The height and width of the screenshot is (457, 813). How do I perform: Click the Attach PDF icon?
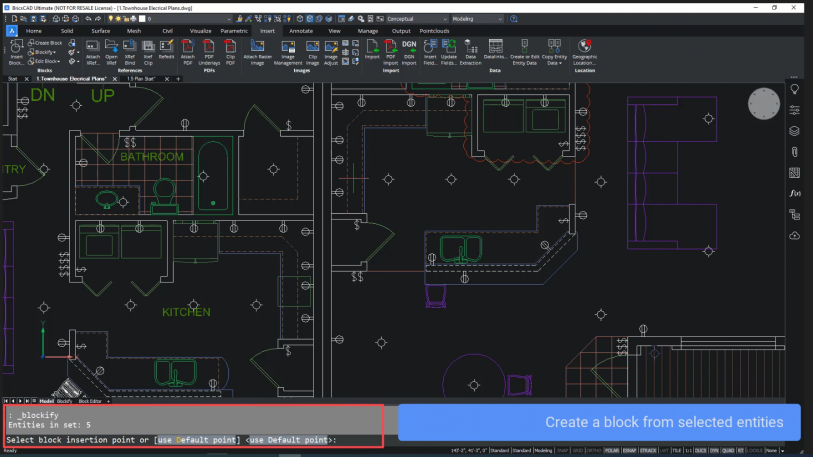[x=188, y=52]
